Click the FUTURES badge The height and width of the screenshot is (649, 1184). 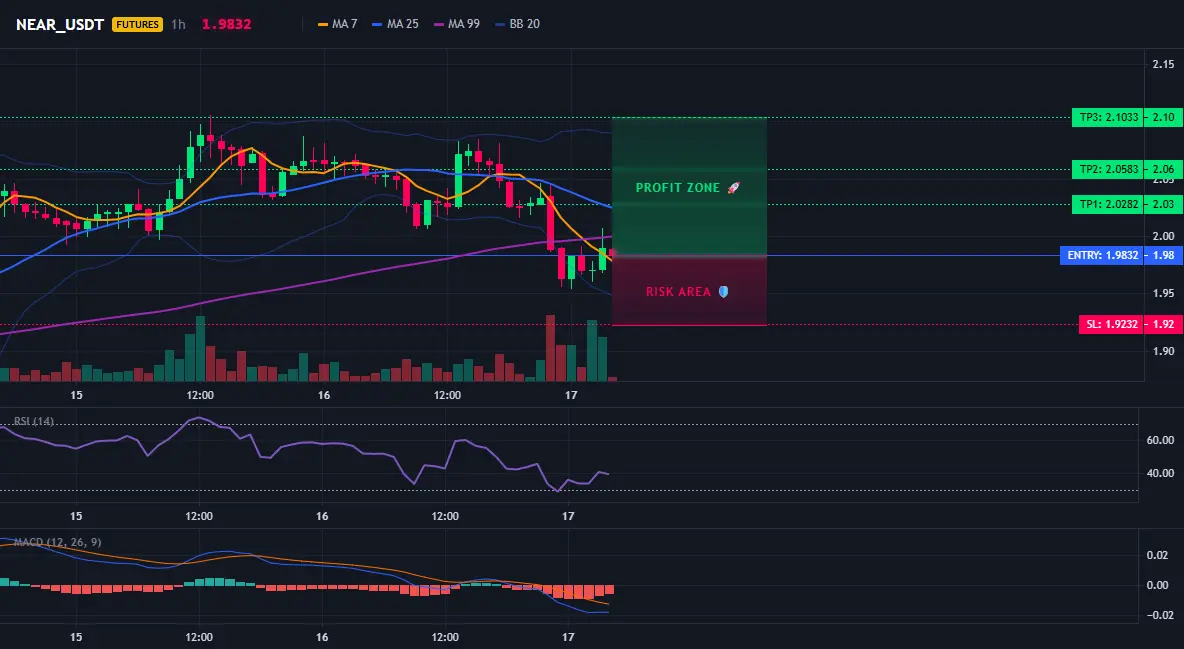click(x=137, y=24)
